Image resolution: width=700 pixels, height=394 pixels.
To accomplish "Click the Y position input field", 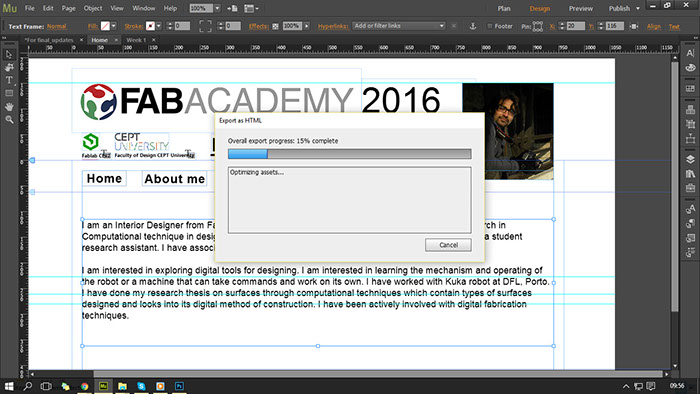I will (614, 26).
